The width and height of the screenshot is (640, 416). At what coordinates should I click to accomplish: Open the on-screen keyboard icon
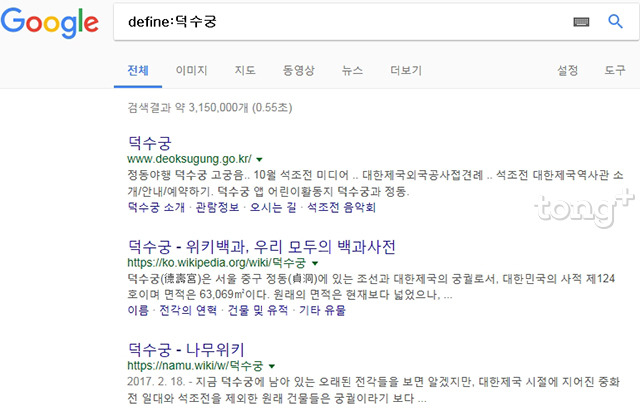tap(581, 22)
